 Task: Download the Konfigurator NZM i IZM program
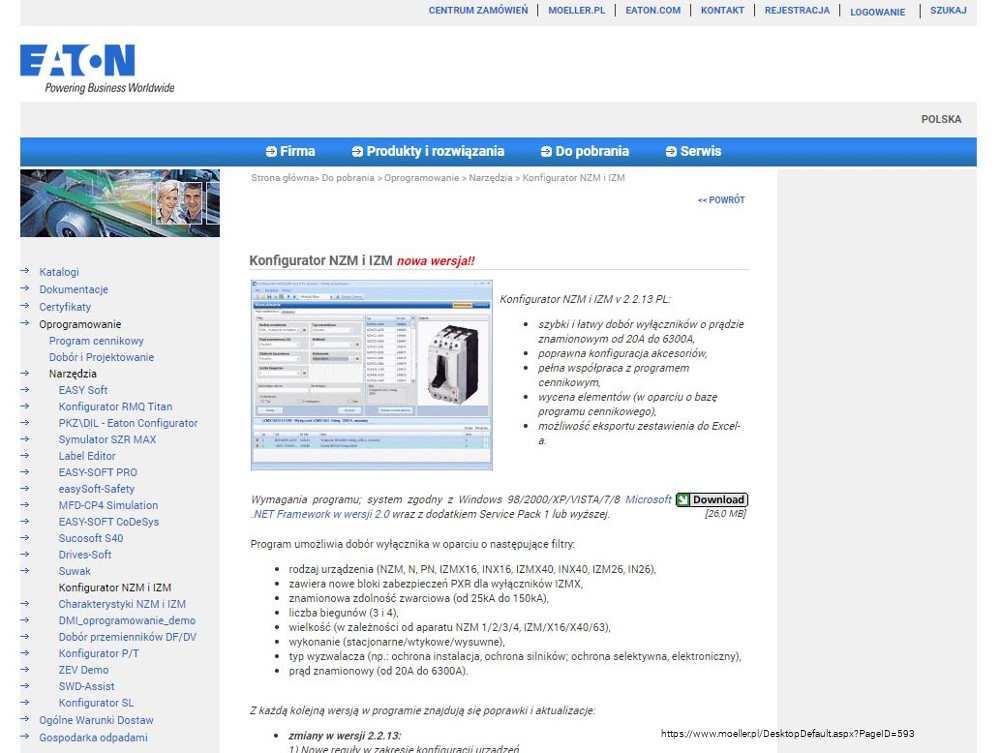pos(712,500)
